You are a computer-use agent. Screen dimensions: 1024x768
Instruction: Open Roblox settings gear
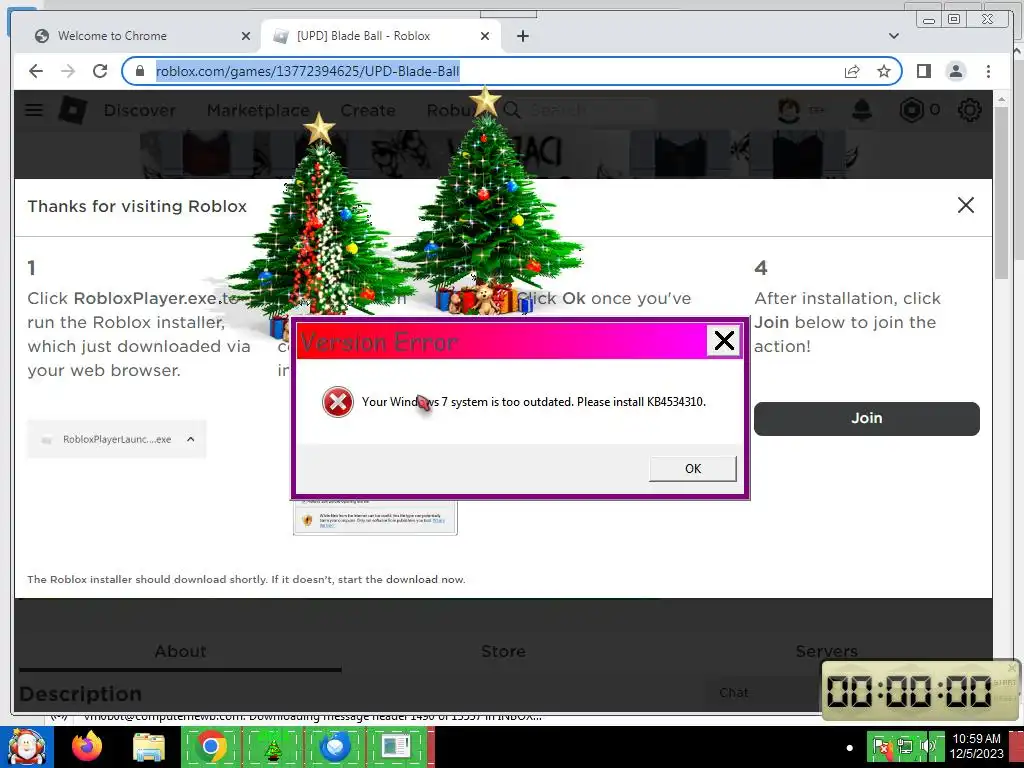[x=969, y=110]
